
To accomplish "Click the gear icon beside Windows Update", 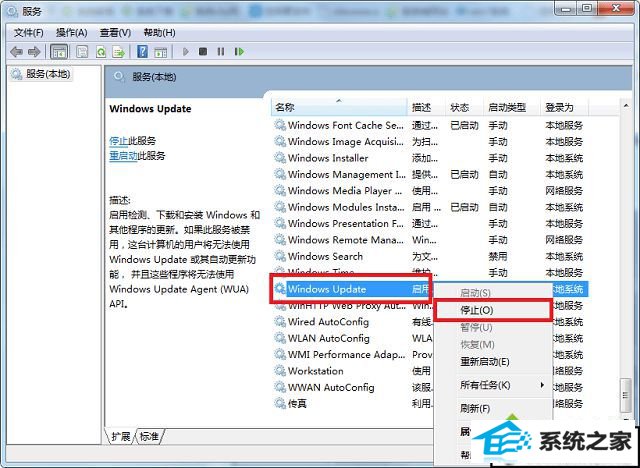I will 280,288.
